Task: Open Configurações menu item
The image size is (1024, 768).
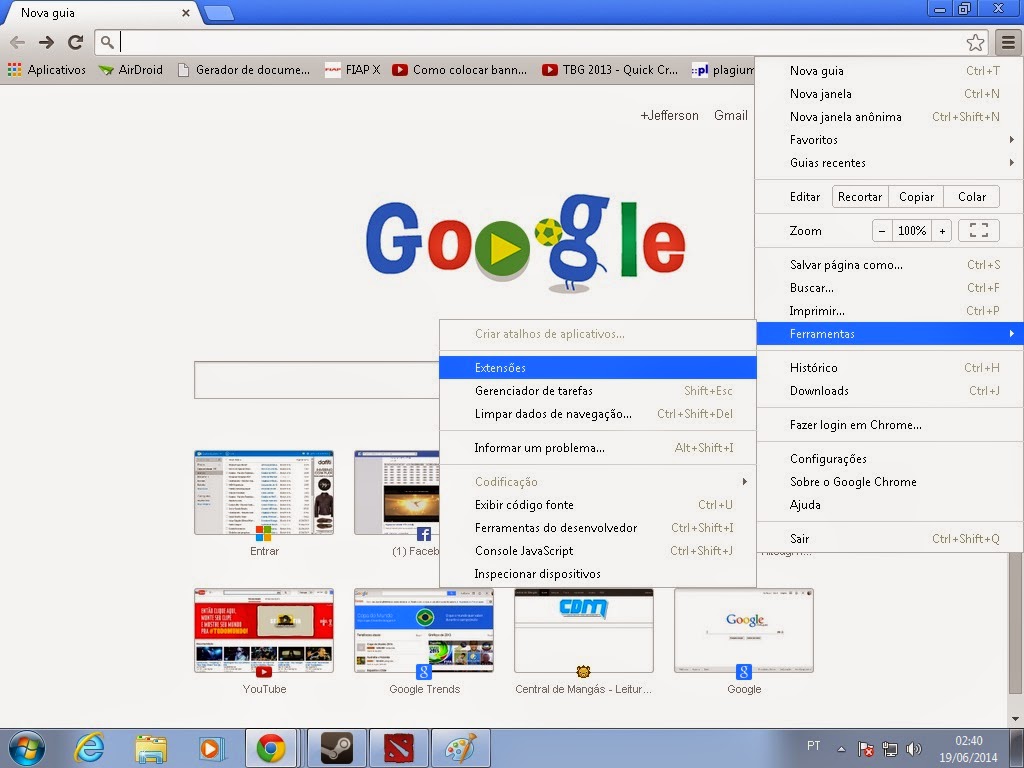Action: (x=889, y=459)
